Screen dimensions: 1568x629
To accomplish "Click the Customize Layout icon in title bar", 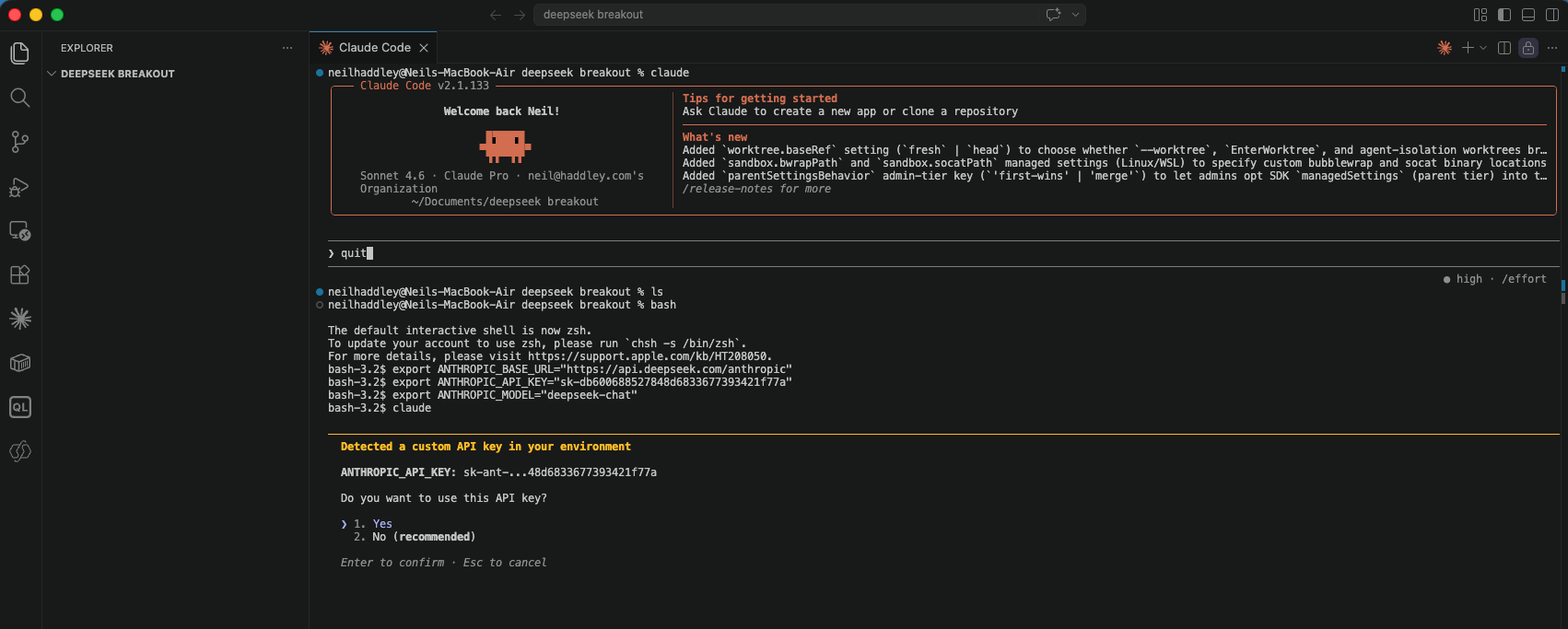I will (x=1480, y=15).
